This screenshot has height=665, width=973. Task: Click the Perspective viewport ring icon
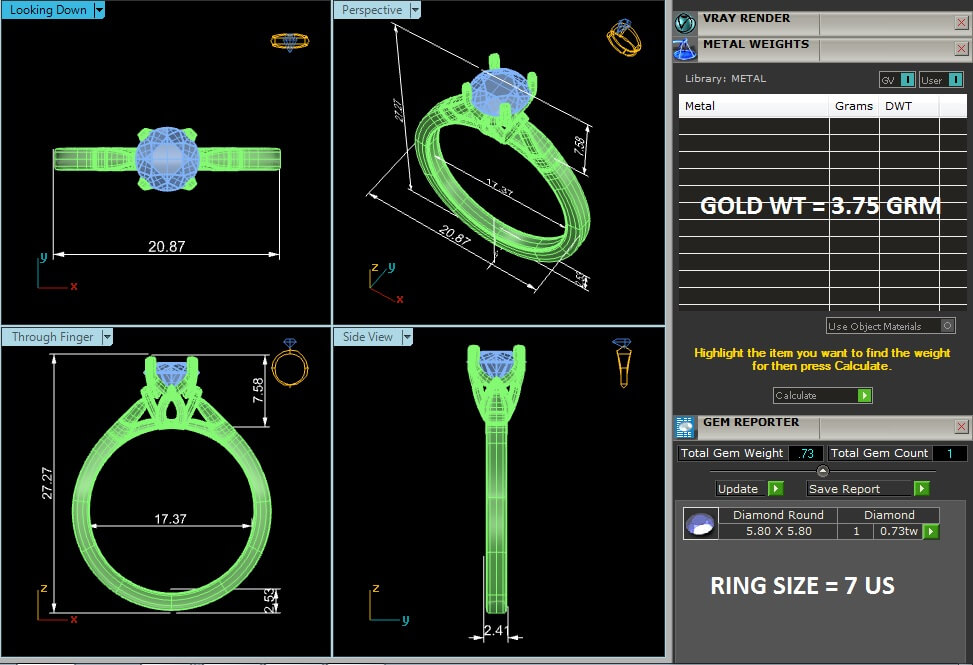coord(623,39)
